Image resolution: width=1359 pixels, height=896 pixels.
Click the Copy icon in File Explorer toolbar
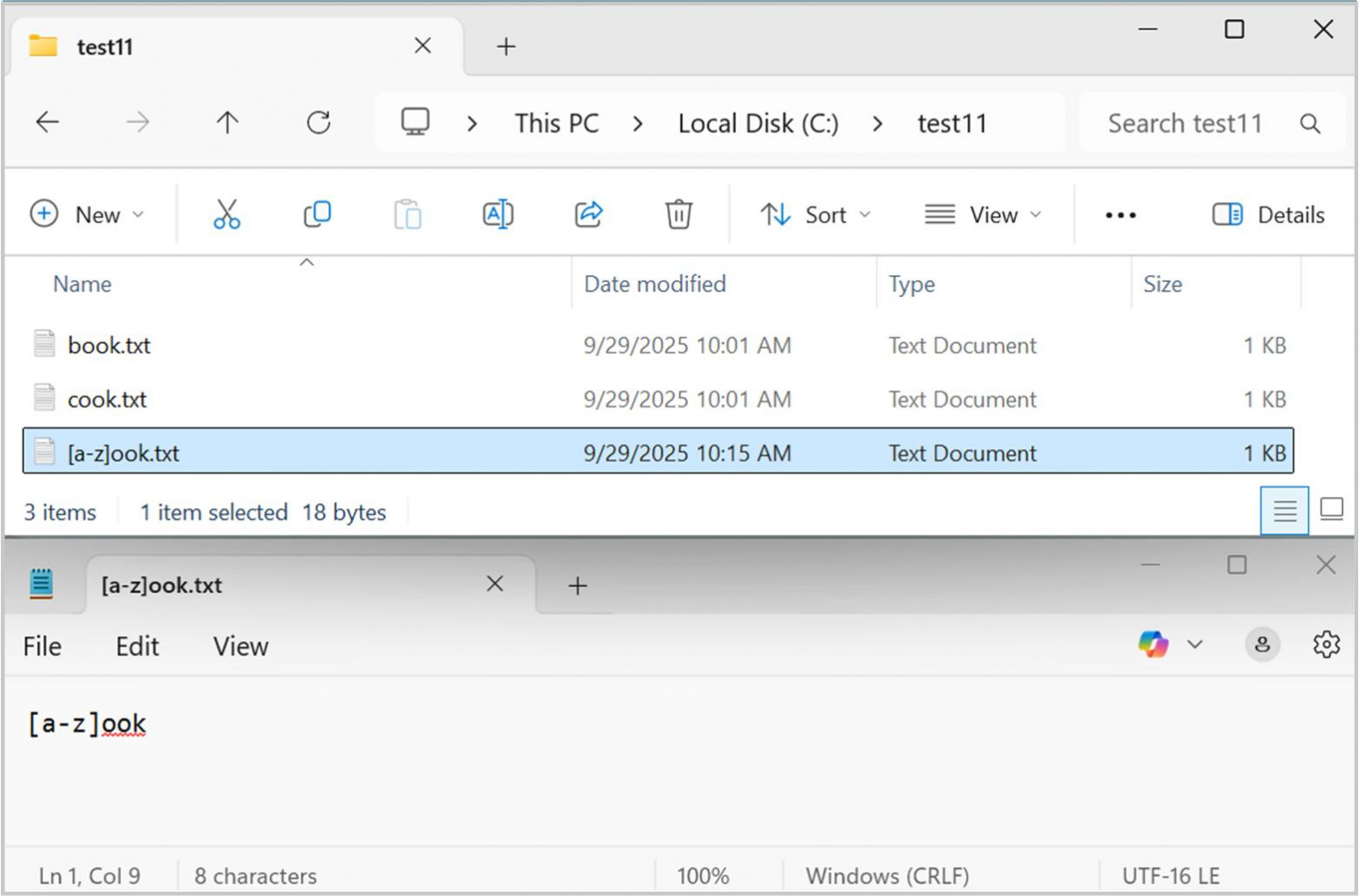(x=317, y=214)
